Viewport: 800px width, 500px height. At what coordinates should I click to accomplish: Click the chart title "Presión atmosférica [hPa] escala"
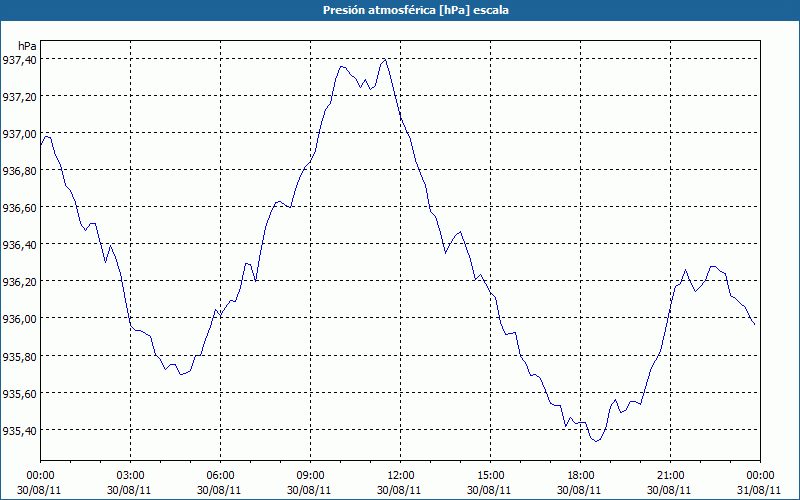pos(416,10)
